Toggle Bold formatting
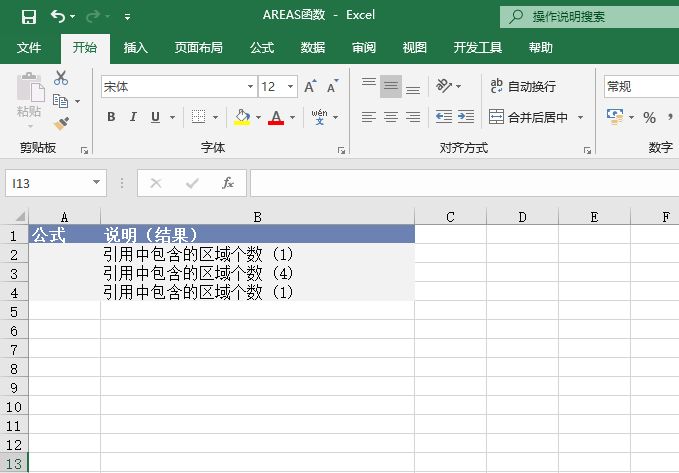679x473 pixels. pyautogui.click(x=111, y=117)
